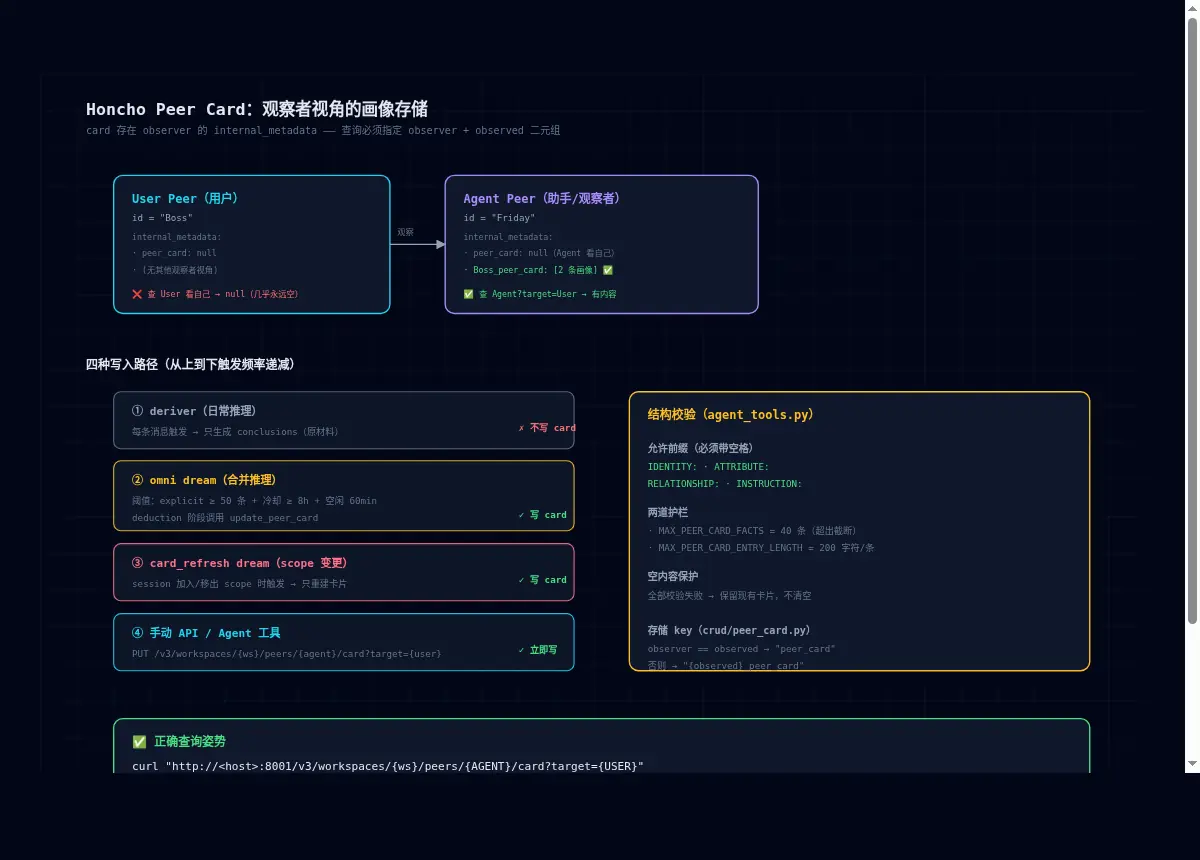The image size is (1200, 860).
Task: Click the 'MAX_PEER_CARD_ENTRY_LENGTH = 200' line
Action: pyautogui.click(x=761, y=548)
